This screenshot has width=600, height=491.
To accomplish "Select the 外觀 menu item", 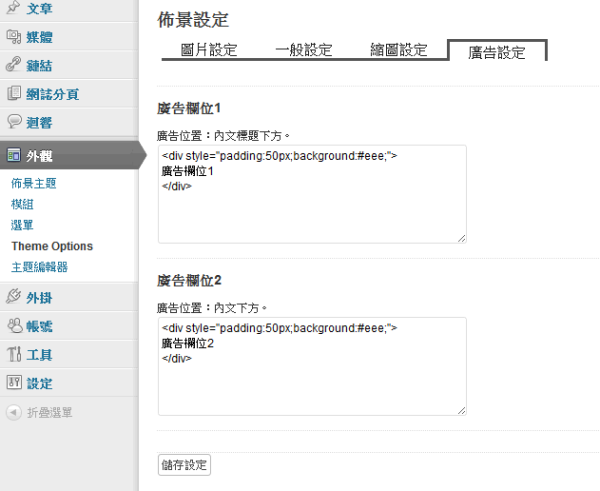I will coord(71,155).
